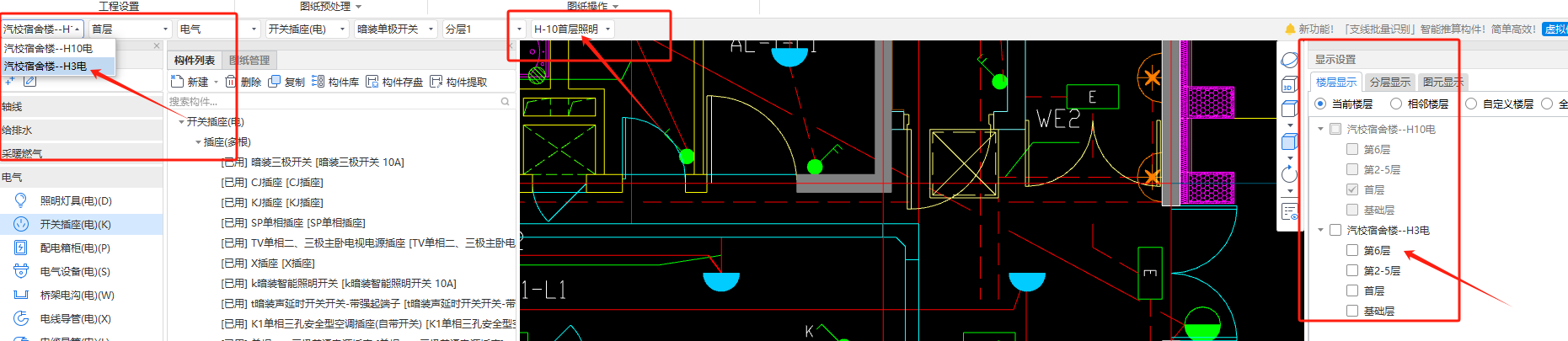
Task: Click the 构件提取 extract icon
Action: click(436, 82)
